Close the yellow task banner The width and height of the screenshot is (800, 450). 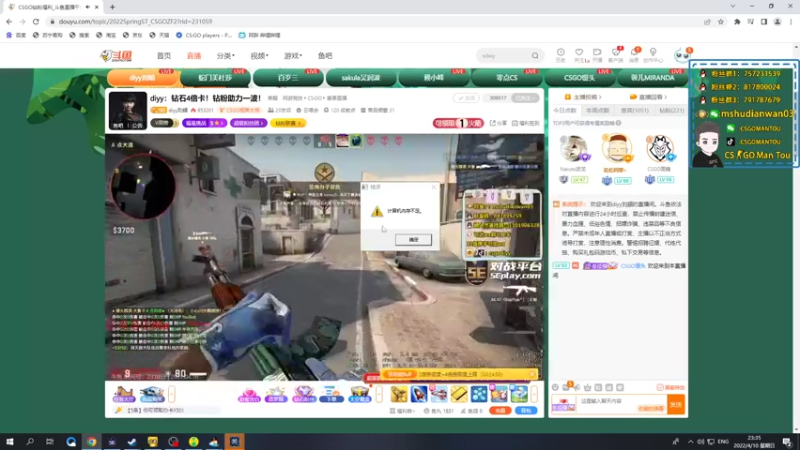click(x=532, y=374)
